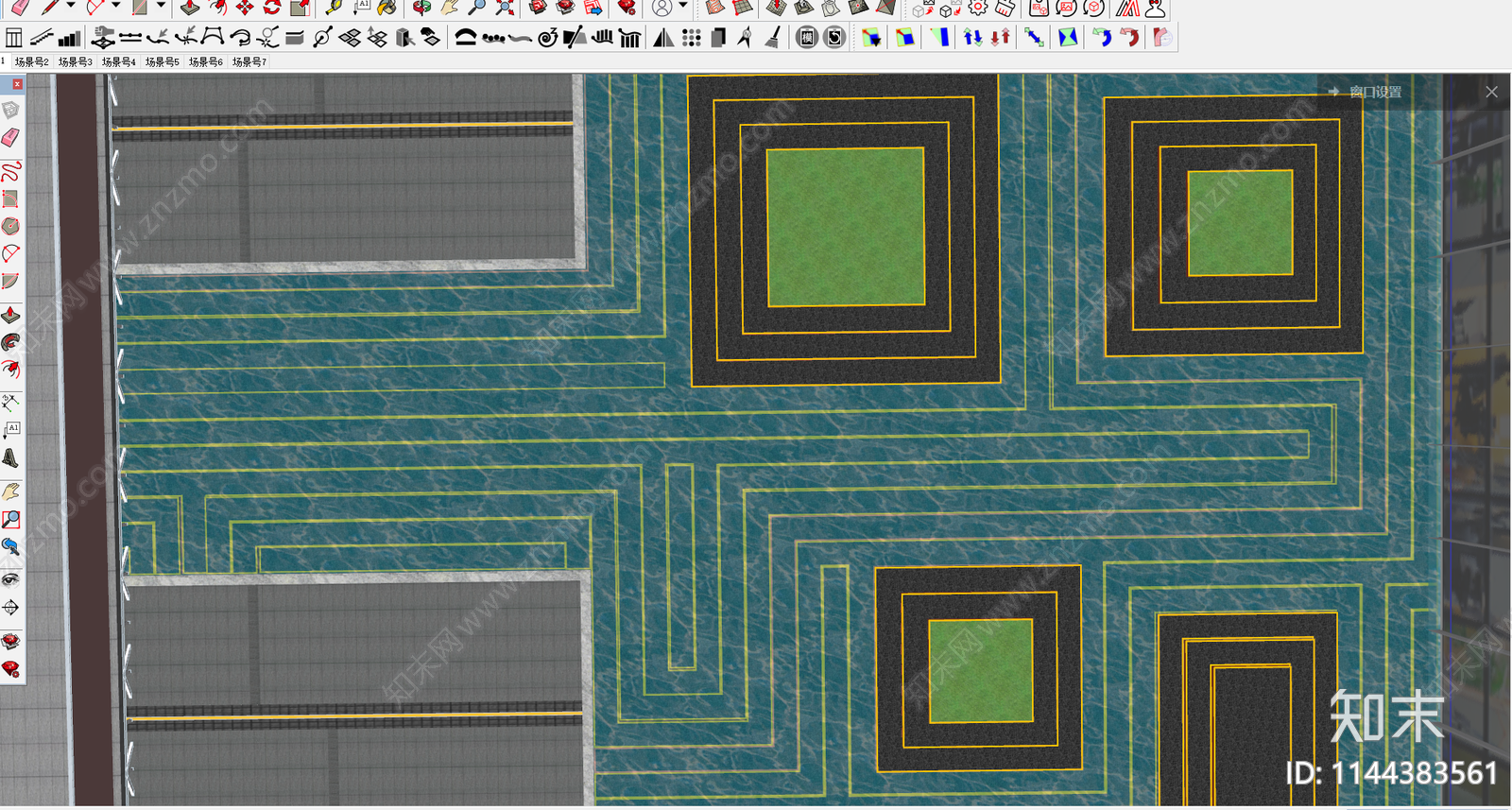Switch to scene tab 场景号6

205,61
